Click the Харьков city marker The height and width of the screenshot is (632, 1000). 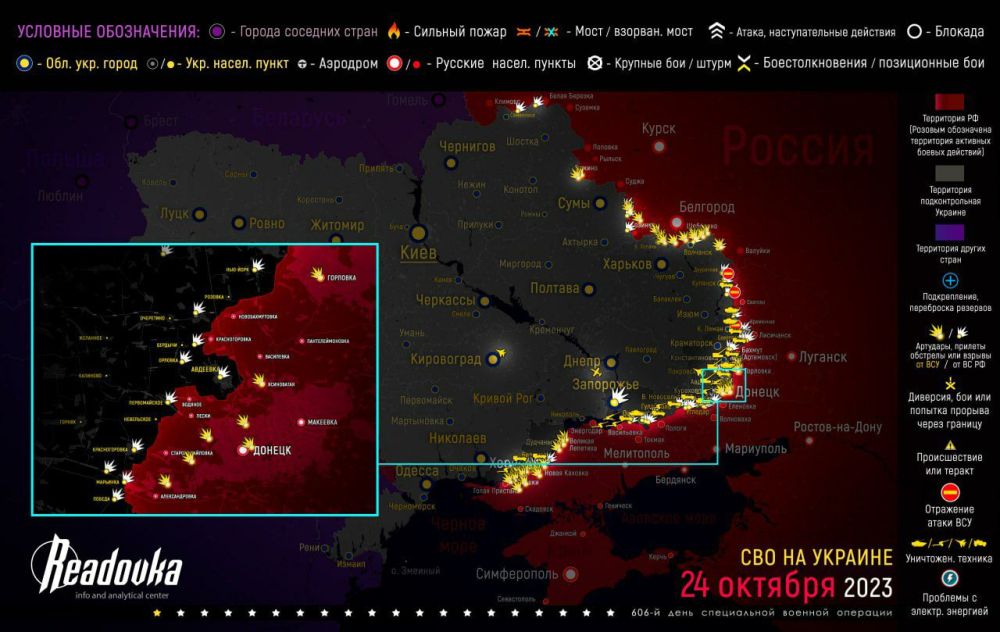660,264
